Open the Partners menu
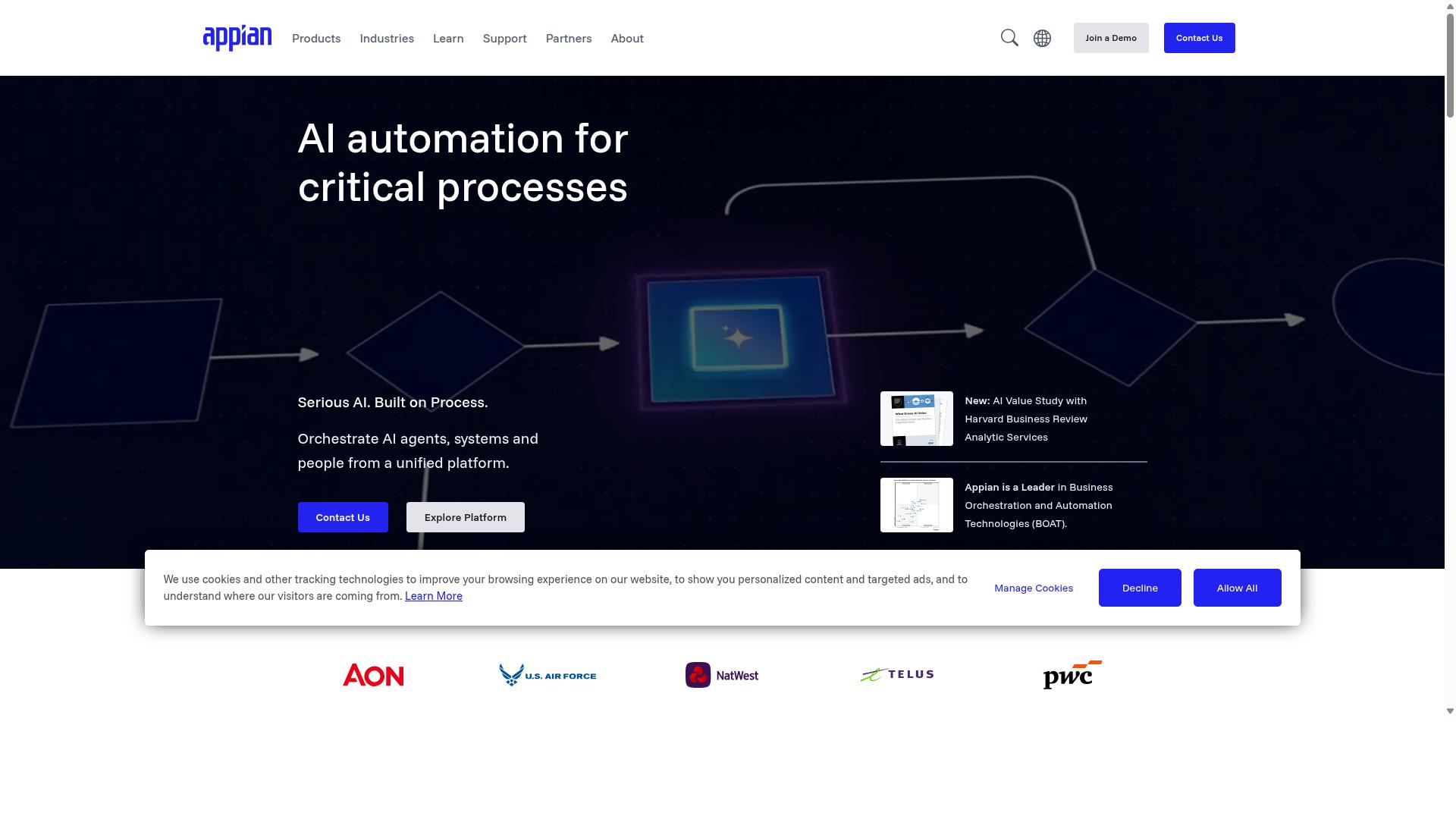Image resolution: width=1456 pixels, height=819 pixels. (569, 38)
